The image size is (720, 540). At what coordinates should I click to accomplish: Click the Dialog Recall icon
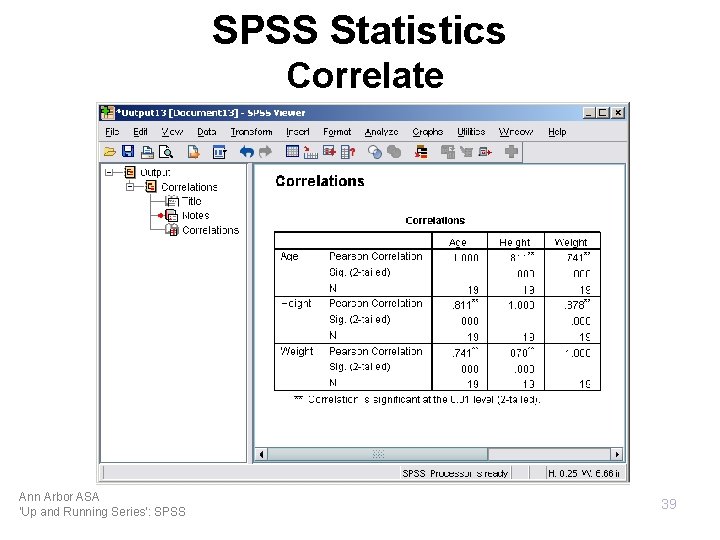click(x=219, y=152)
